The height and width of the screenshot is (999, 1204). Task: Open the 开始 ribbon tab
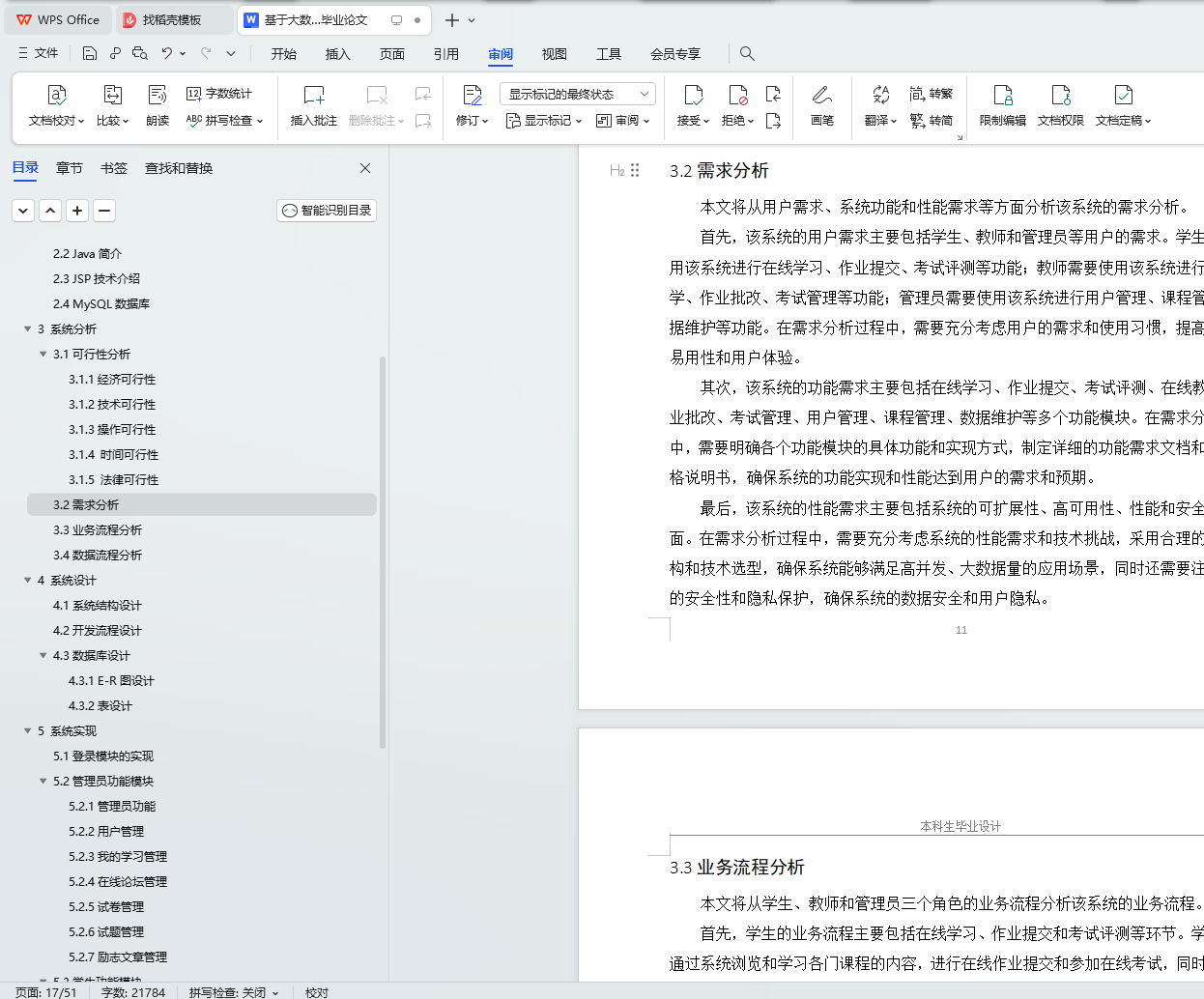point(284,54)
